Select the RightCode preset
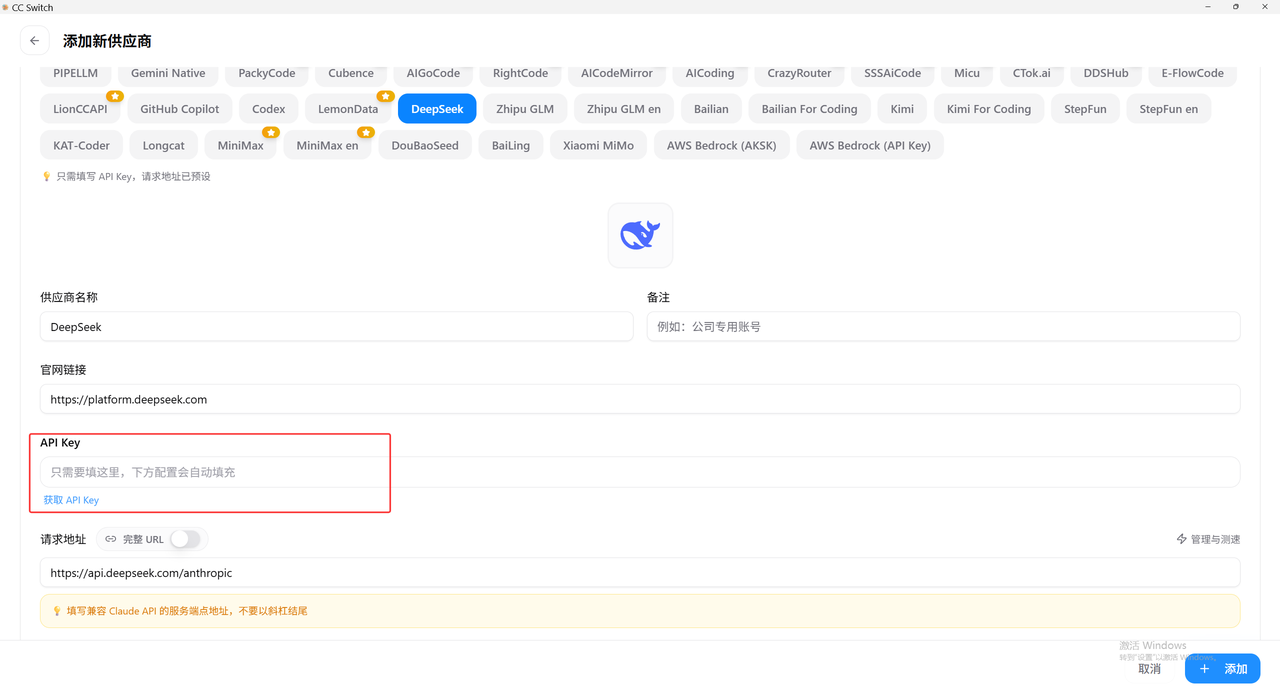This screenshot has height=696, width=1280. tap(520, 73)
